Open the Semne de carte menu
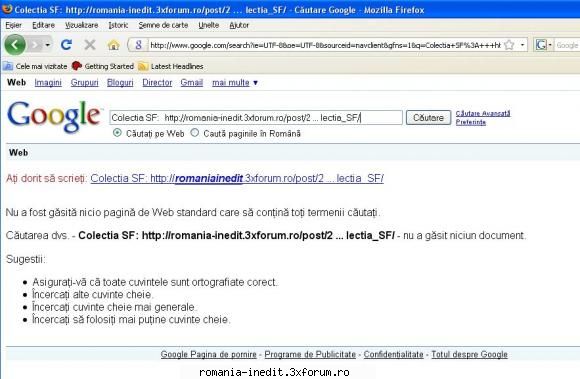This screenshot has width=580, height=379. [163, 25]
